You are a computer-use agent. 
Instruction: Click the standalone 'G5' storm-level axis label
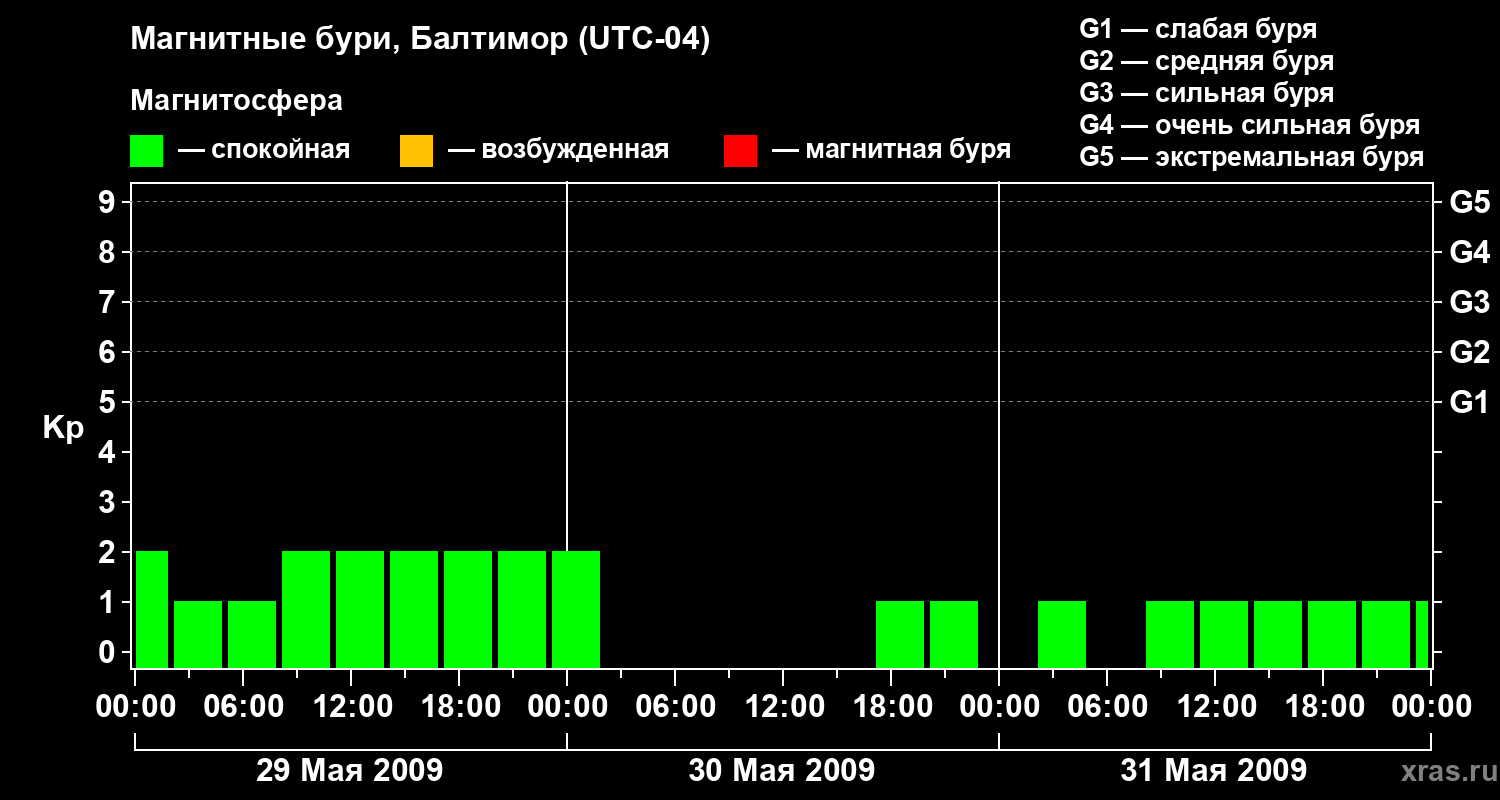coord(1470,202)
